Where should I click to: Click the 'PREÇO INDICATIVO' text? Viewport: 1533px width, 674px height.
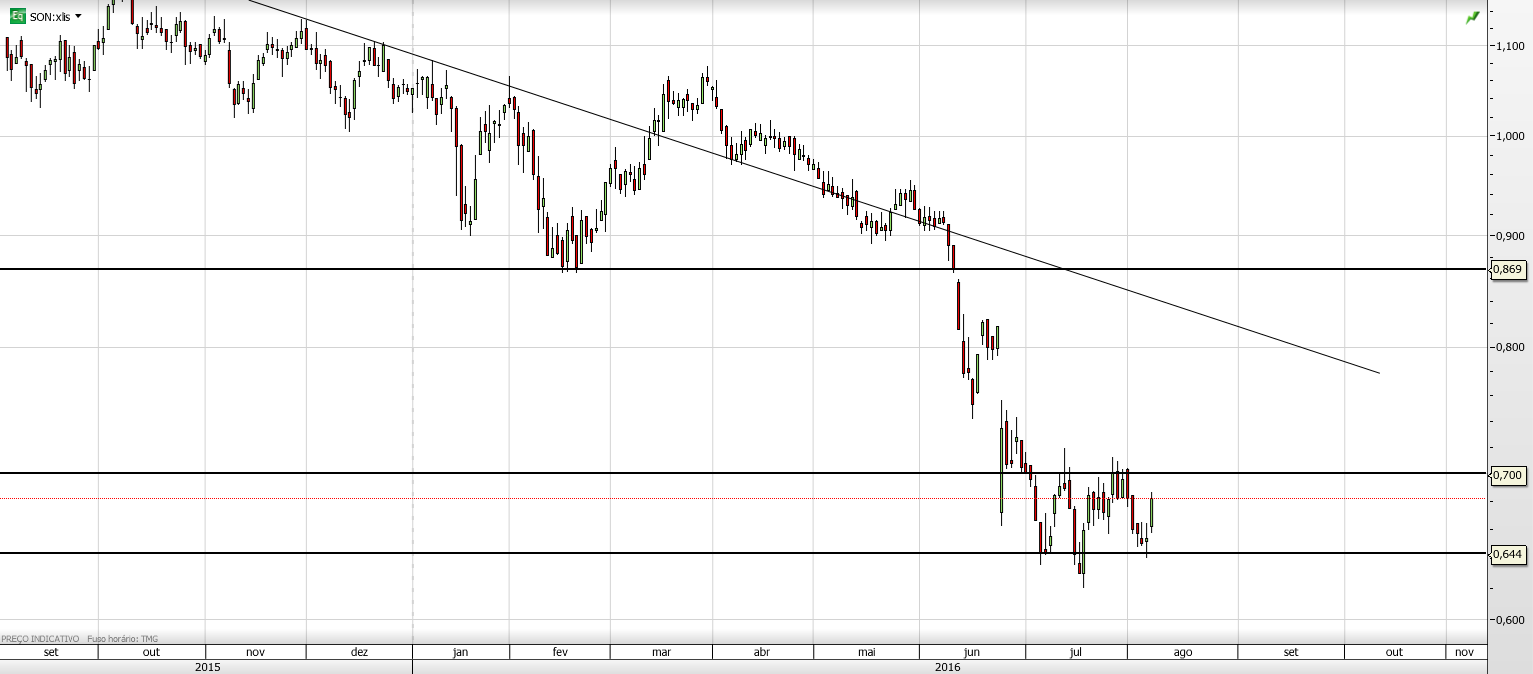tap(40, 638)
